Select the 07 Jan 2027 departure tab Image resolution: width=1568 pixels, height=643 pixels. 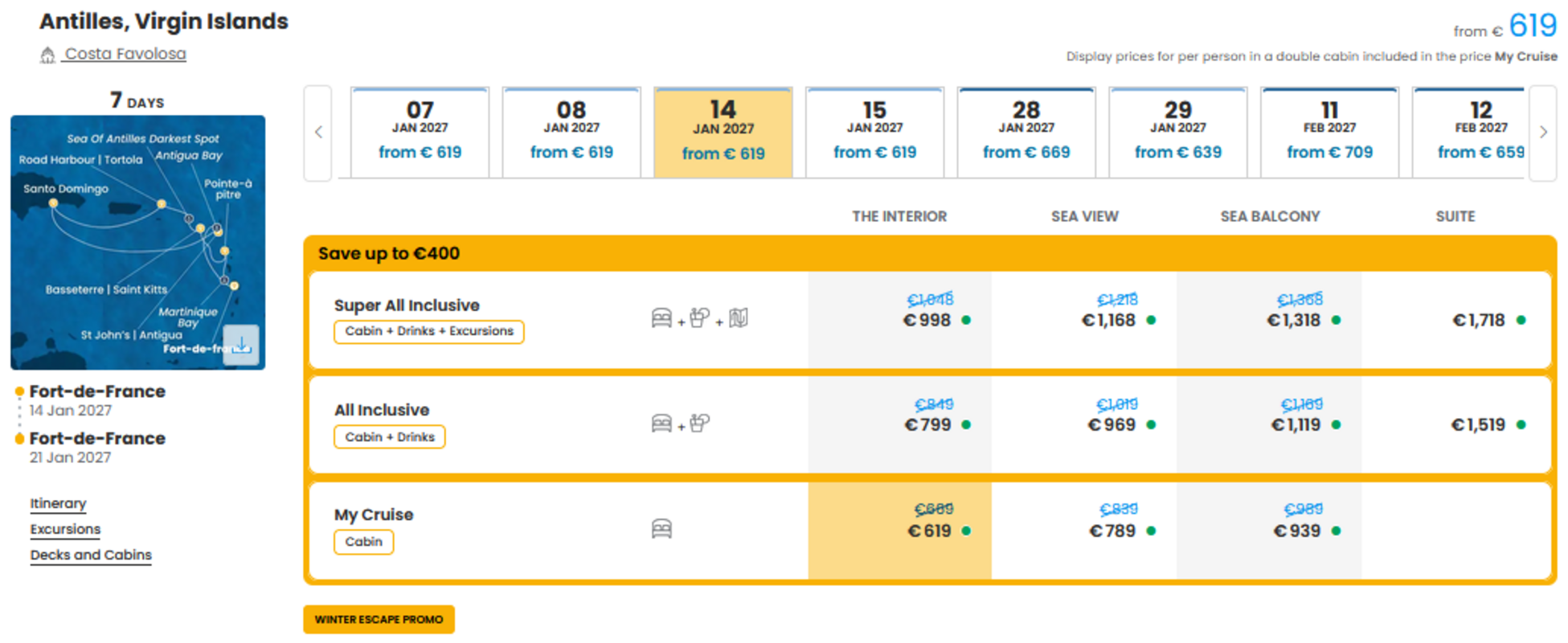(x=420, y=133)
